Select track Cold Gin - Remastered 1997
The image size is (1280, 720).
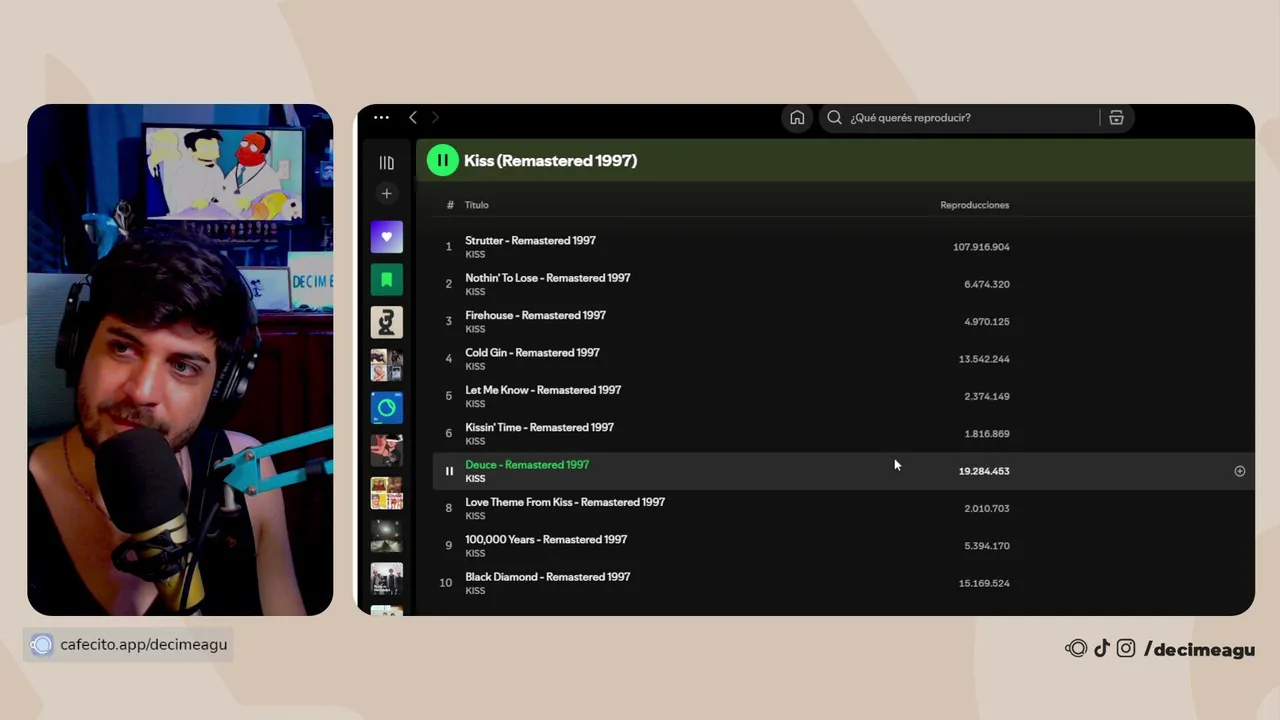pyautogui.click(x=532, y=353)
